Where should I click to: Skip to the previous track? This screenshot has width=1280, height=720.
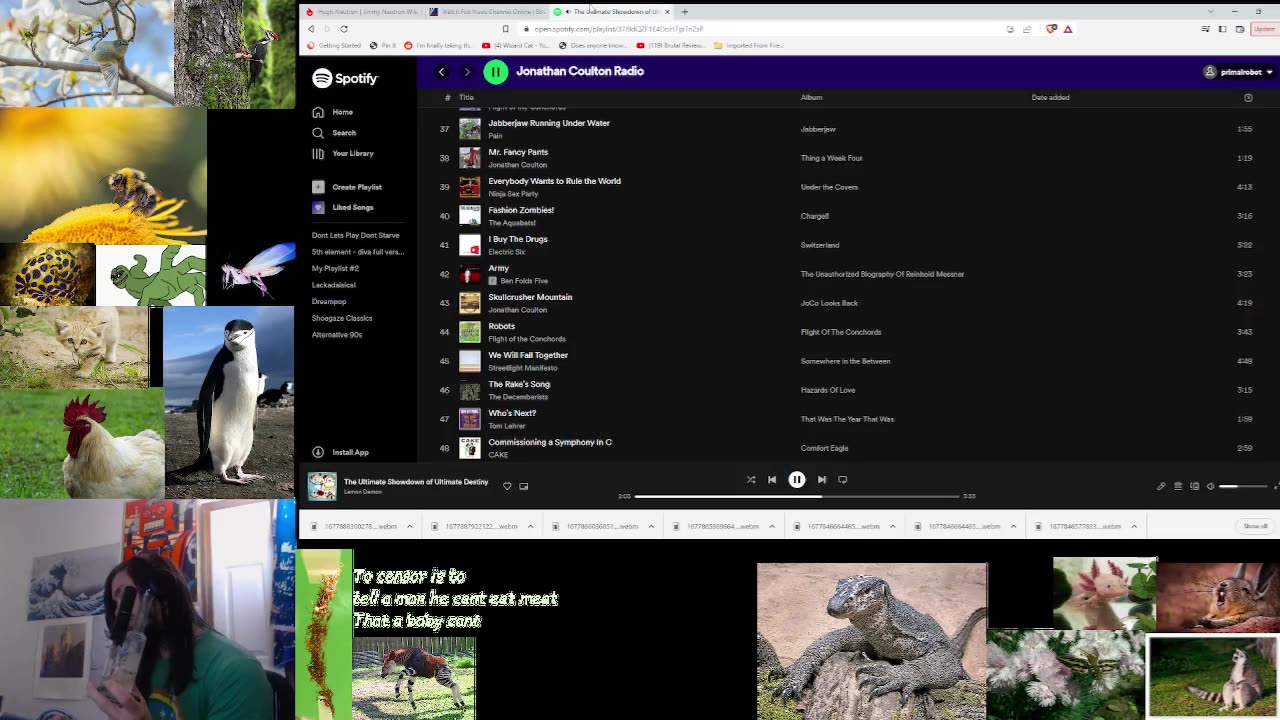[772, 480]
